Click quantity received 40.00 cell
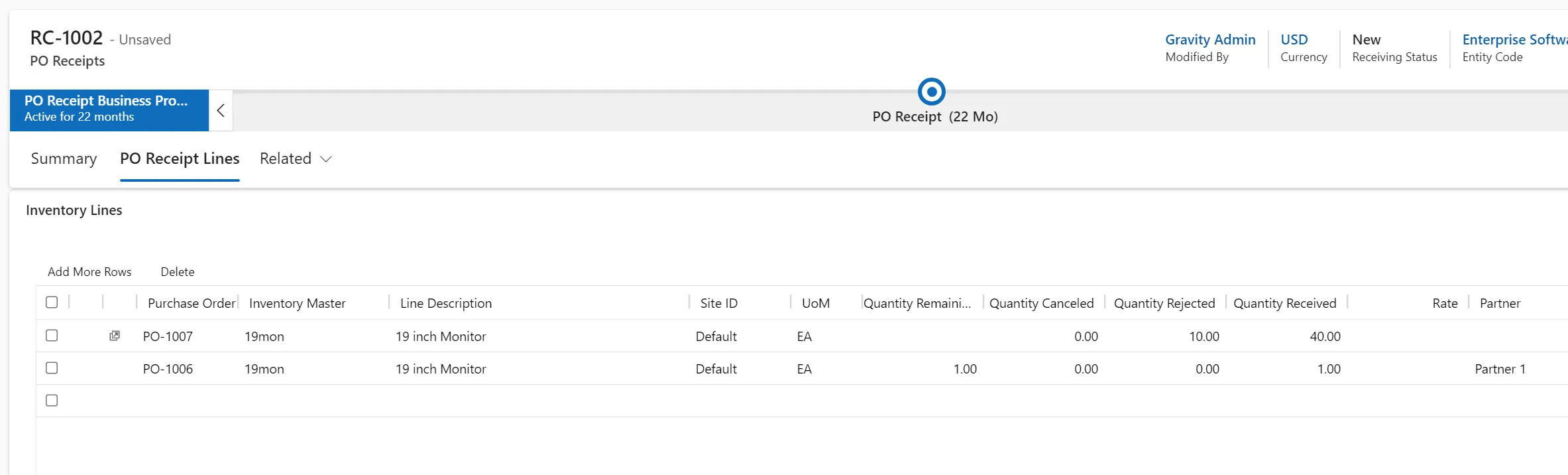This screenshot has height=475, width=1568. (x=1325, y=336)
